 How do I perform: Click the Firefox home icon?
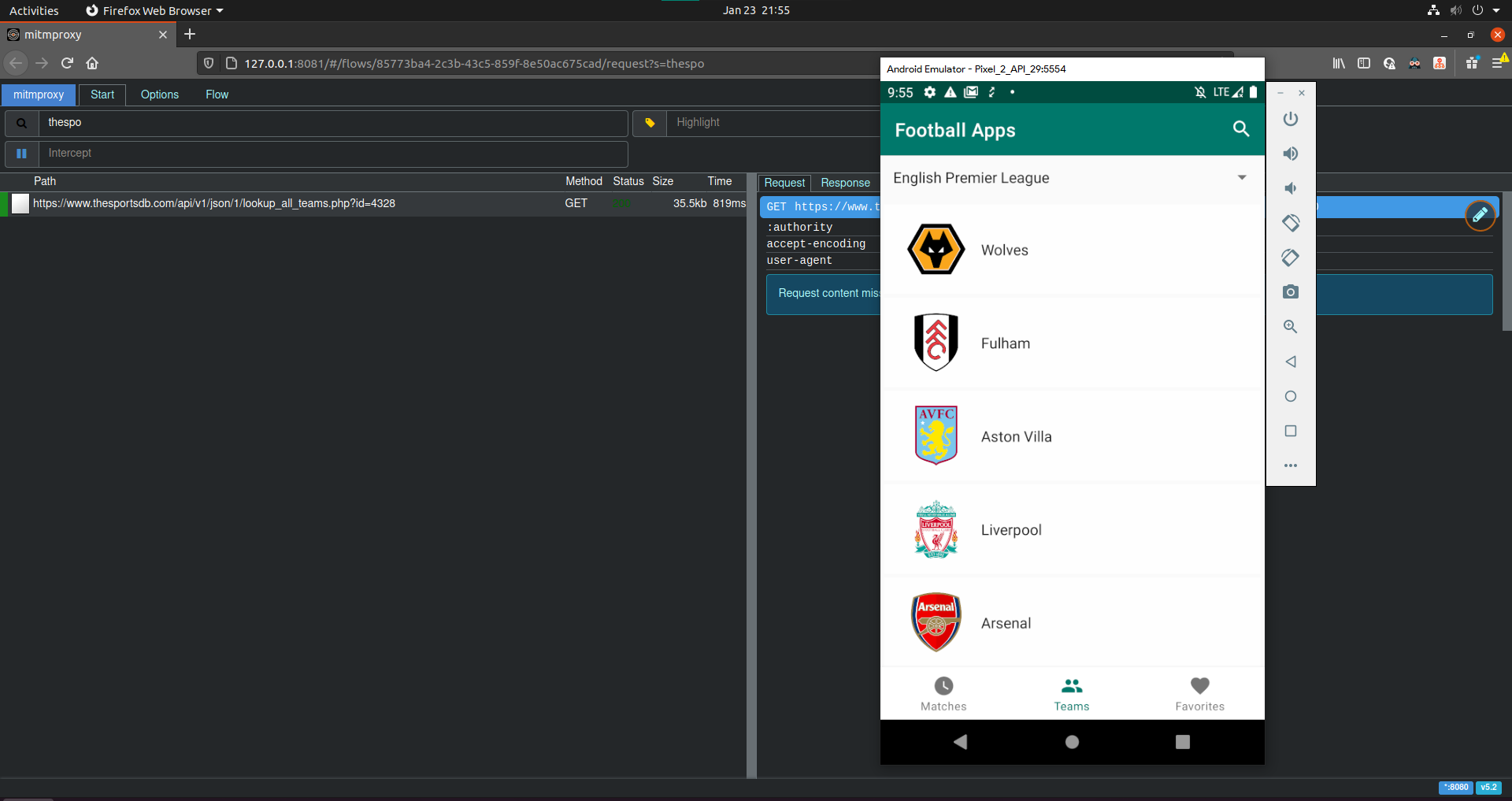click(92, 63)
